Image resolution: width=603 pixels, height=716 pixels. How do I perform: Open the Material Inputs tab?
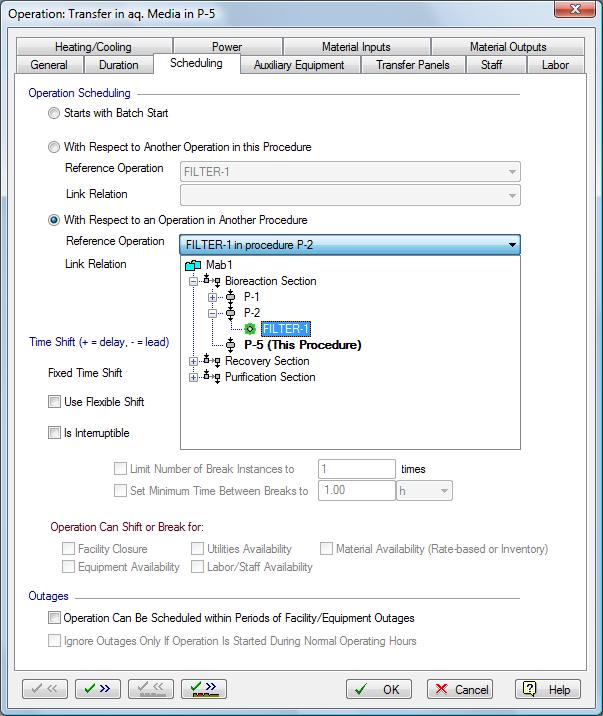pyautogui.click(x=356, y=47)
